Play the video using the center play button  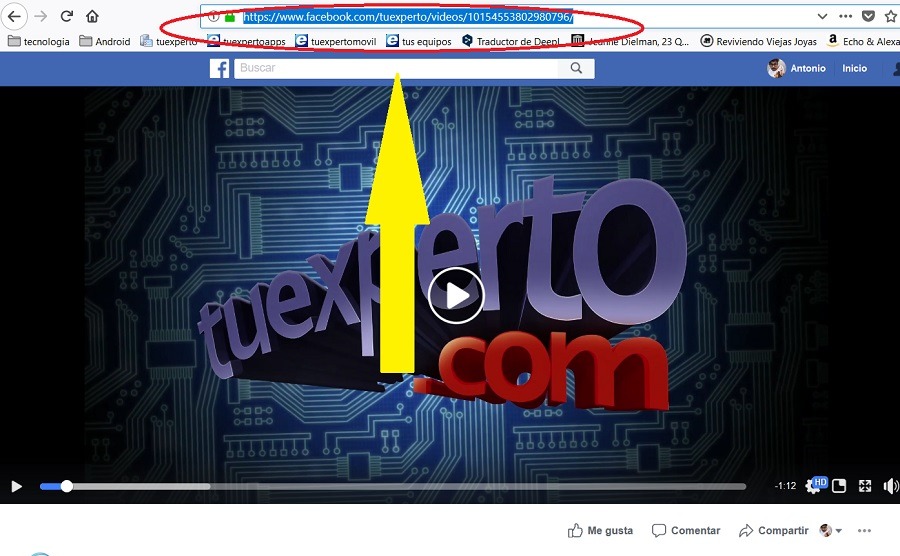456,296
